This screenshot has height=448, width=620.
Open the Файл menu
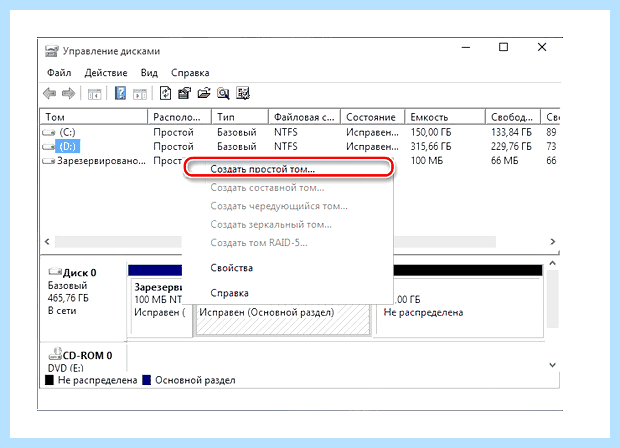click(x=59, y=73)
